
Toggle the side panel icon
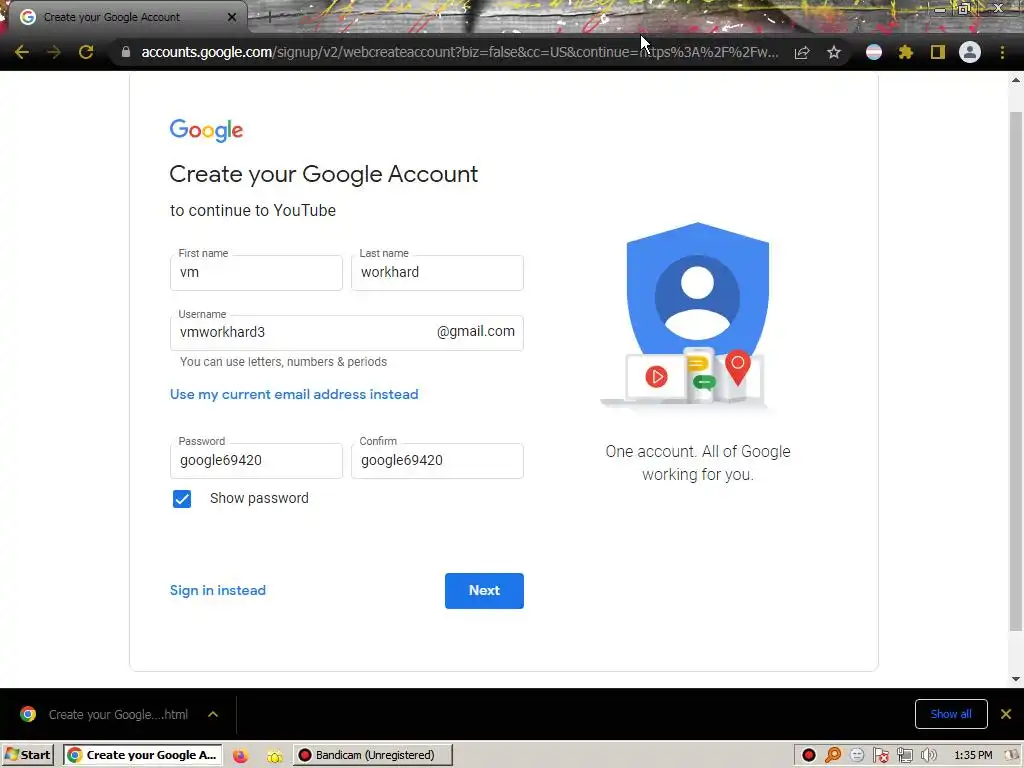click(x=938, y=52)
